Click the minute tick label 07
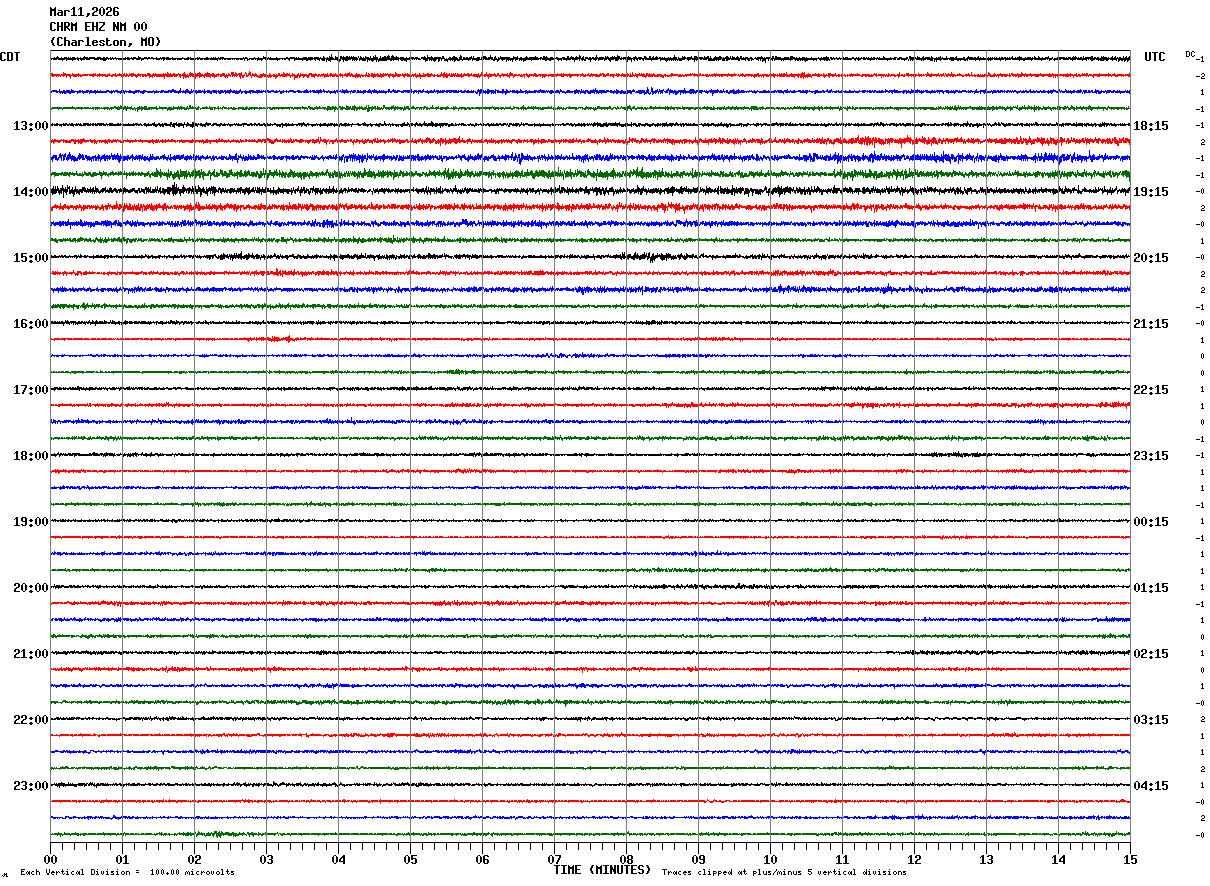Screen dimensions: 1210x886 tap(554, 859)
